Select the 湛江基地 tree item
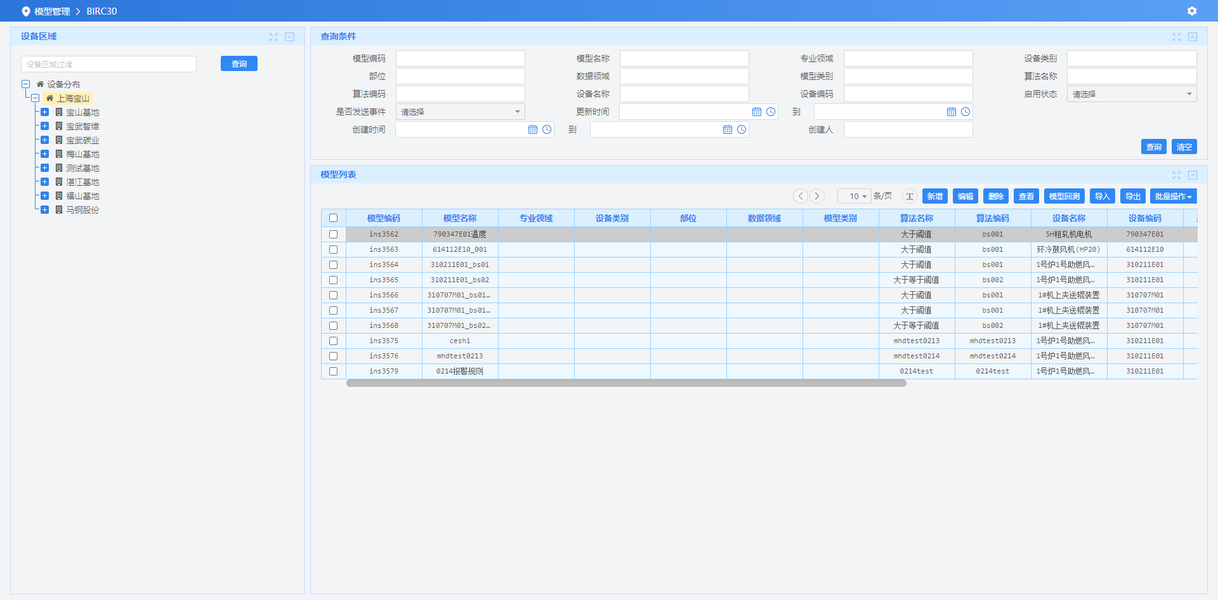1218x600 pixels. click(x=83, y=182)
